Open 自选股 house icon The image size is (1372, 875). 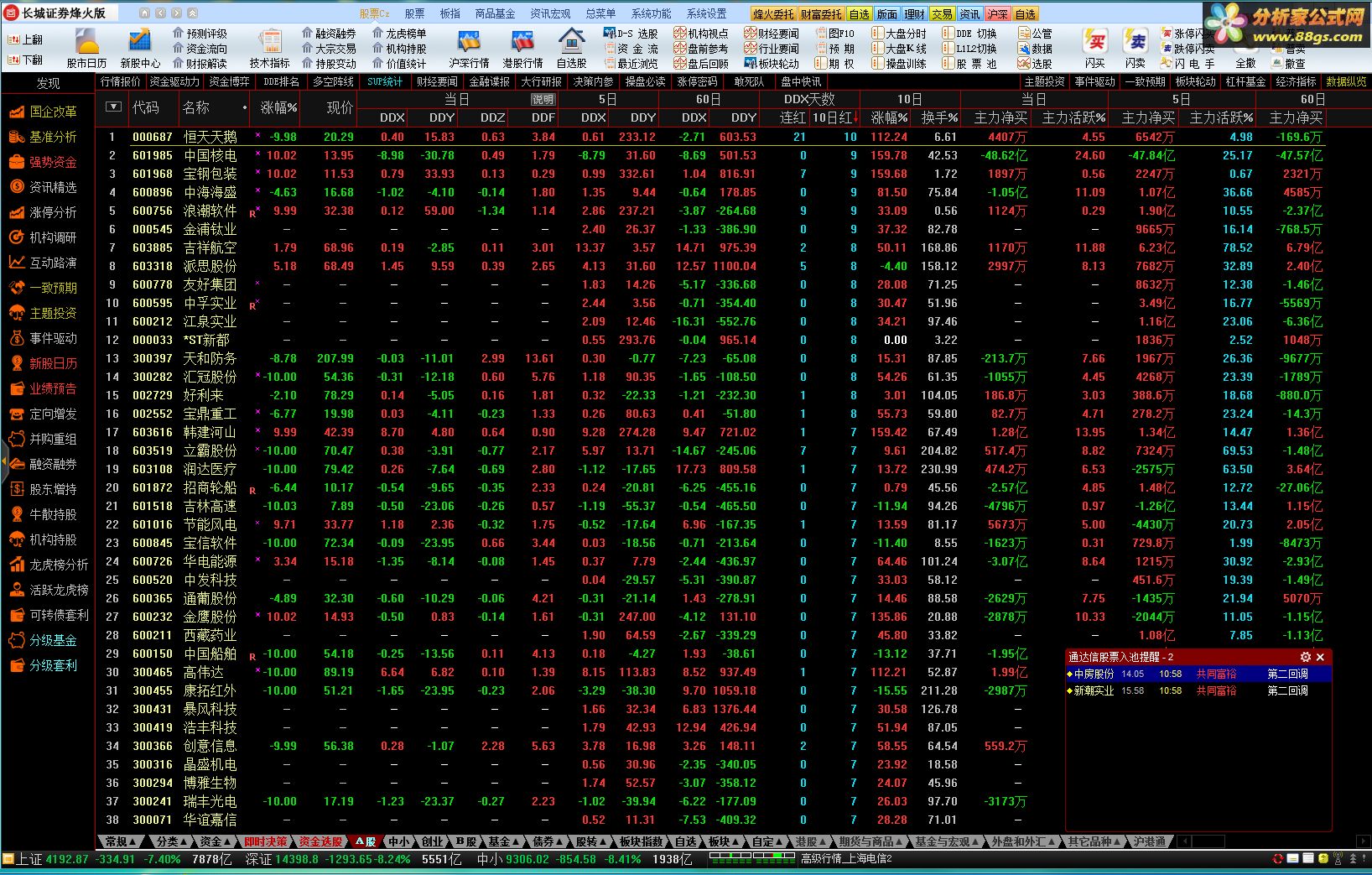tap(572, 47)
